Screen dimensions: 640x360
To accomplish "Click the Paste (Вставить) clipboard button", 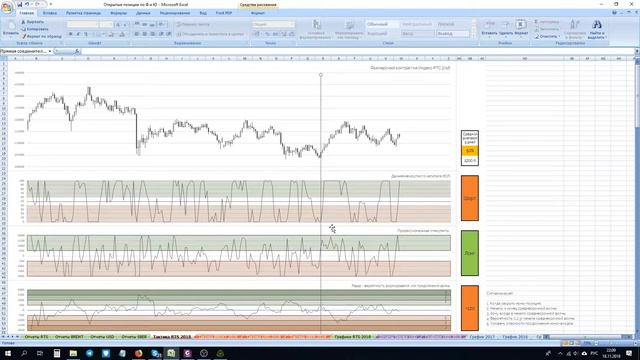I will click(x=11, y=29).
